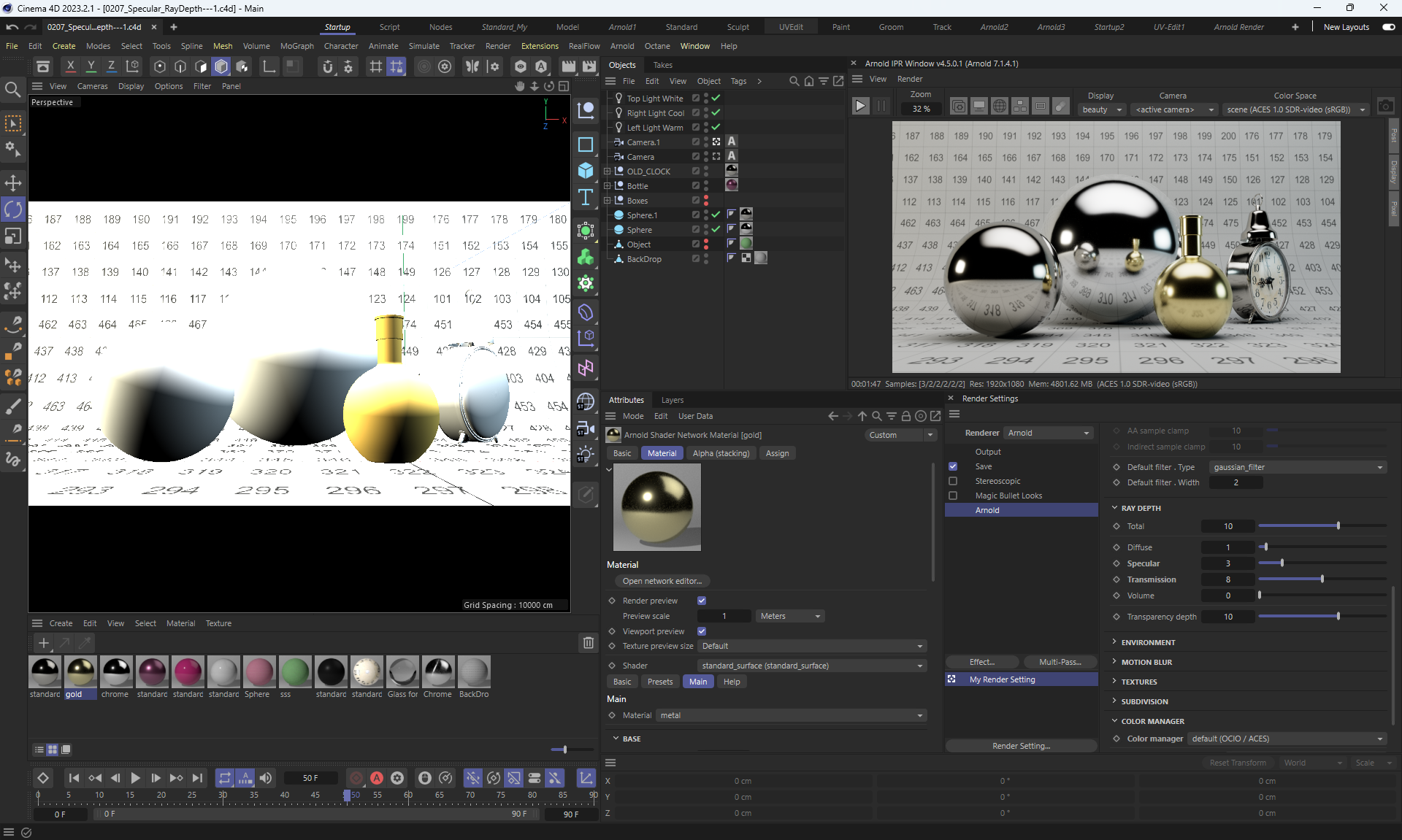
Task: Open the Renderer Arnold dropdown
Action: click(1048, 433)
